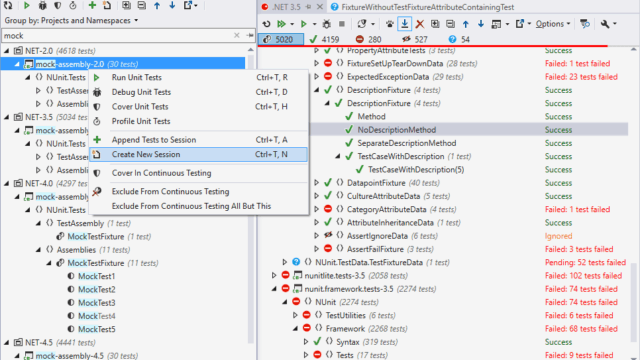Screen dimensions: 640x360
Task: Cover tests via explorer toolbar shield icon
Action: 58,5
